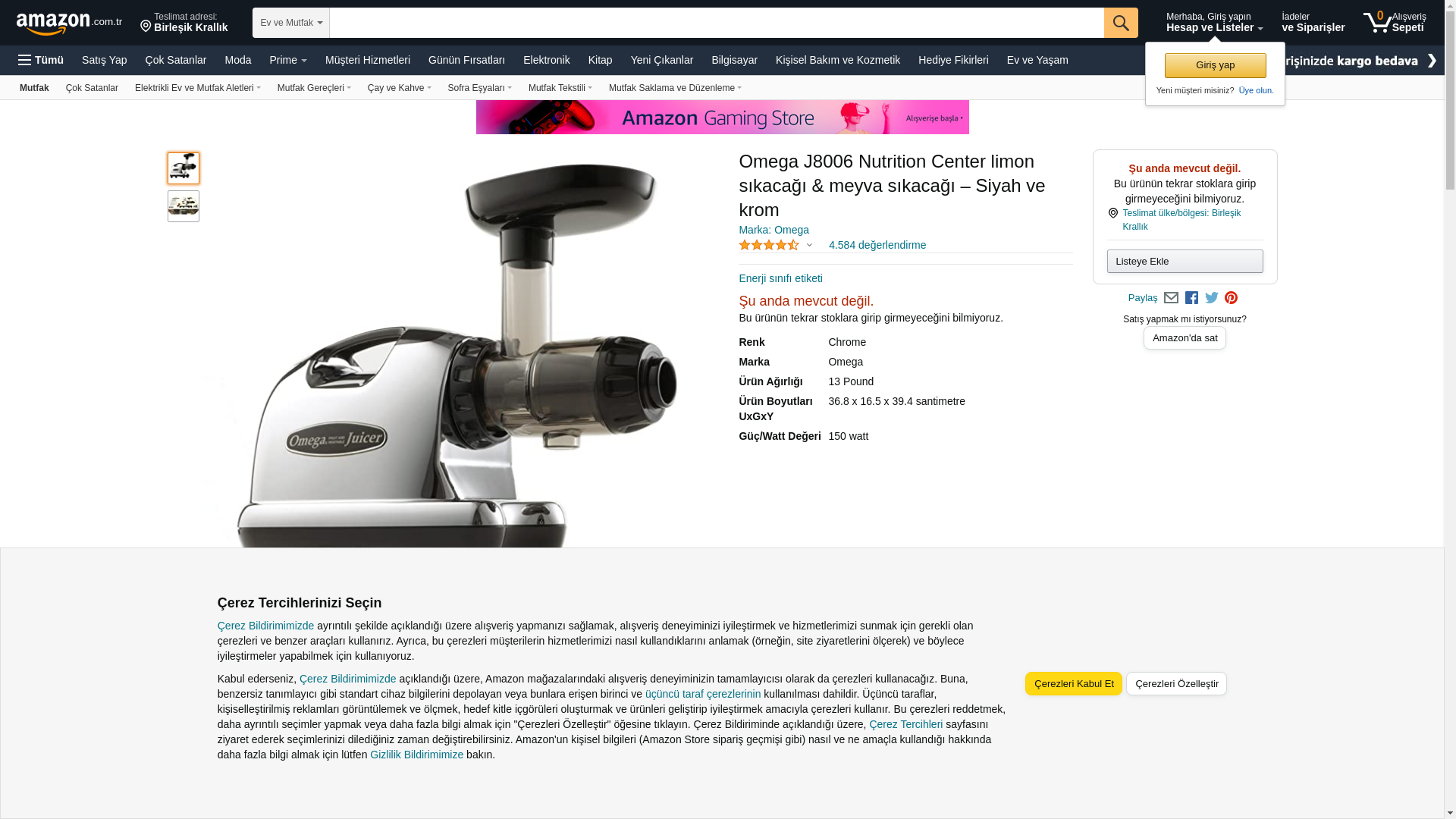The width and height of the screenshot is (1456, 819).
Task: Expand the star rating breakdown chevron
Action: pos(809,245)
